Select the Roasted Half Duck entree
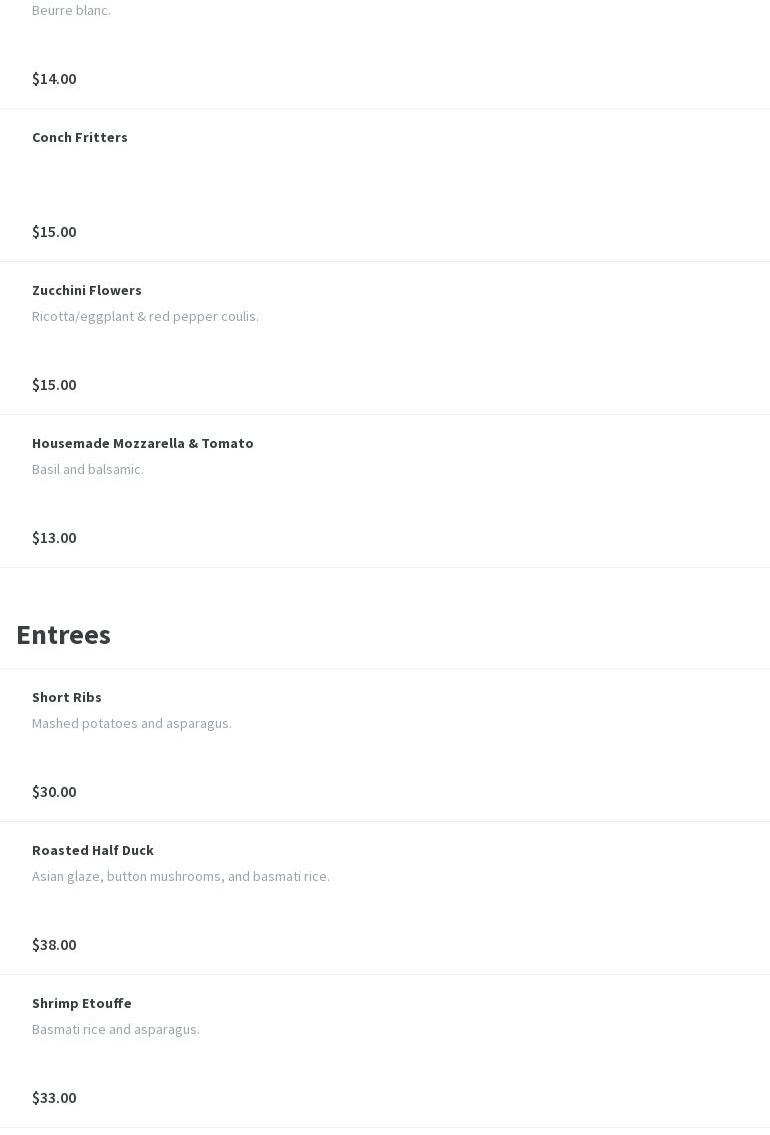 coord(93,850)
